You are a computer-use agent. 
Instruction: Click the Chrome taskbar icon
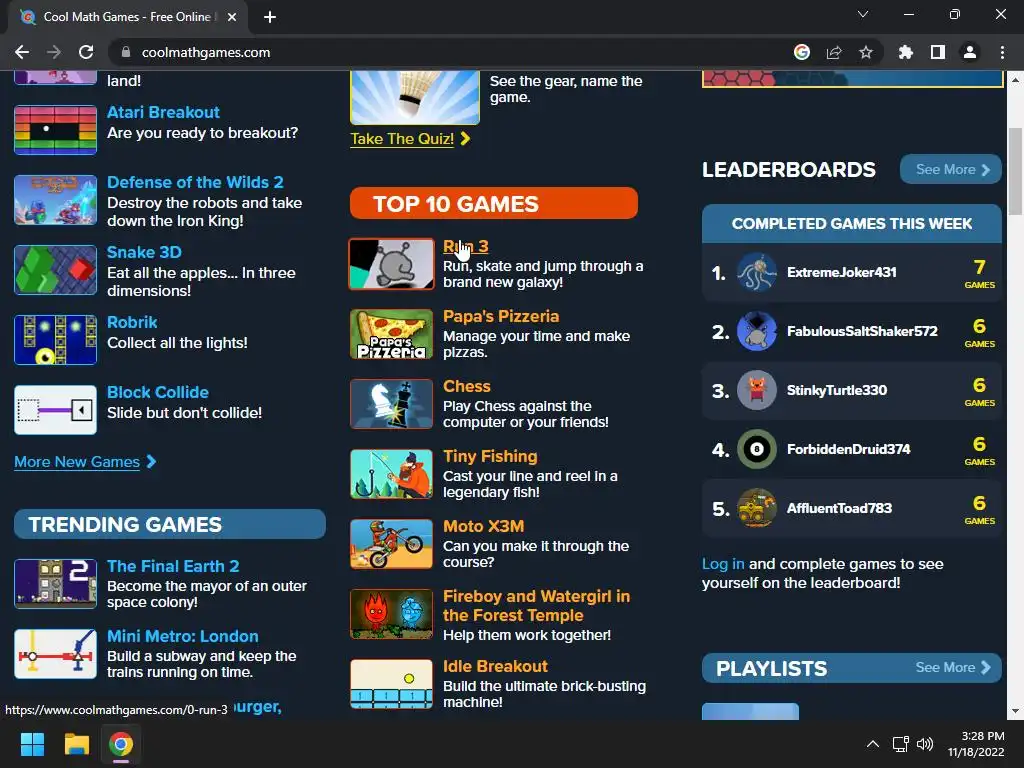coord(121,744)
